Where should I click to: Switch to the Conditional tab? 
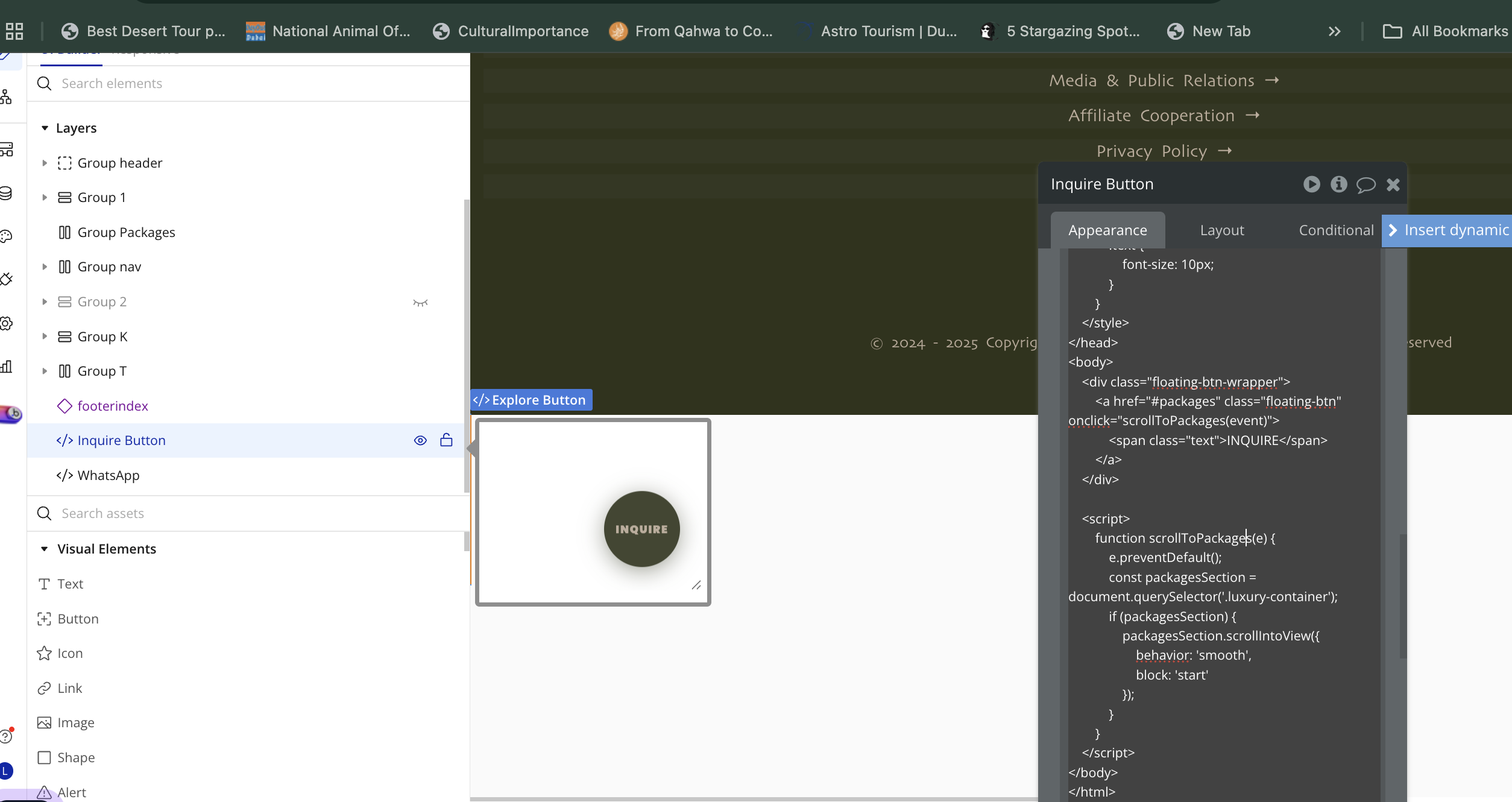[1336, 230]
